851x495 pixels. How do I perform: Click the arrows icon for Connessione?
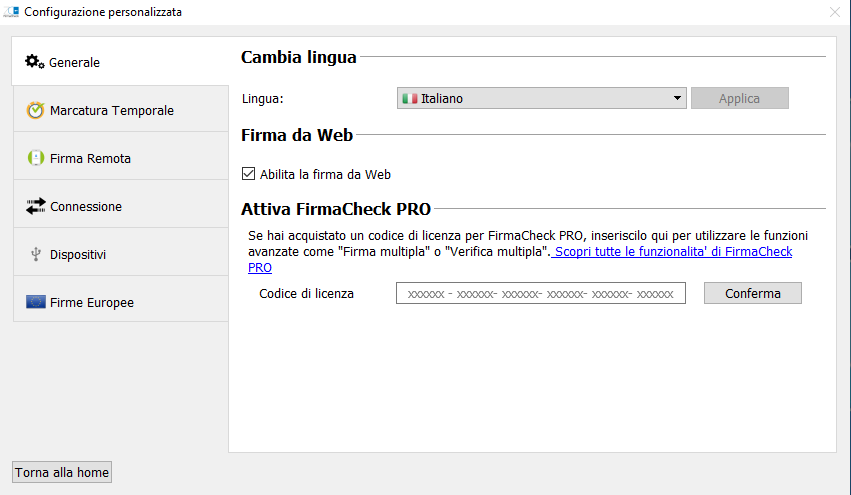point(36,206)
